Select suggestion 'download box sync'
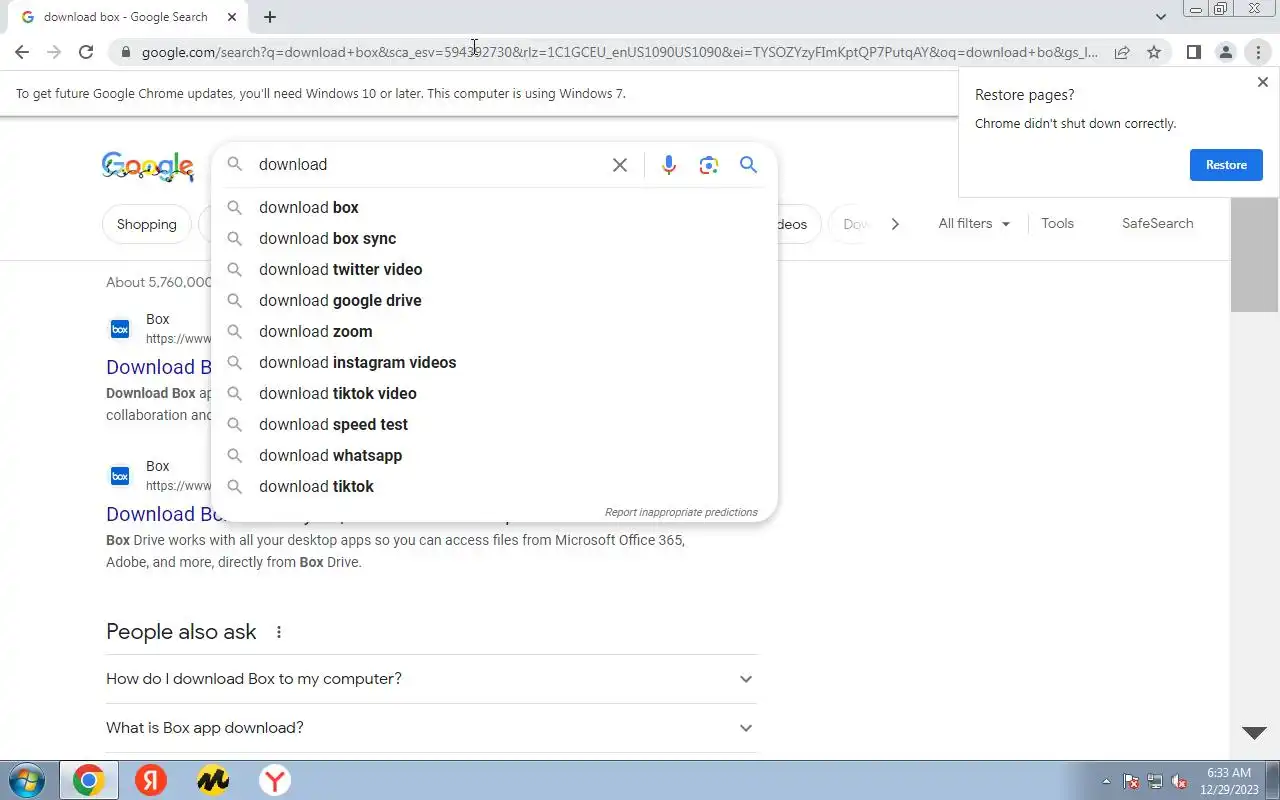 click(494, 238)
